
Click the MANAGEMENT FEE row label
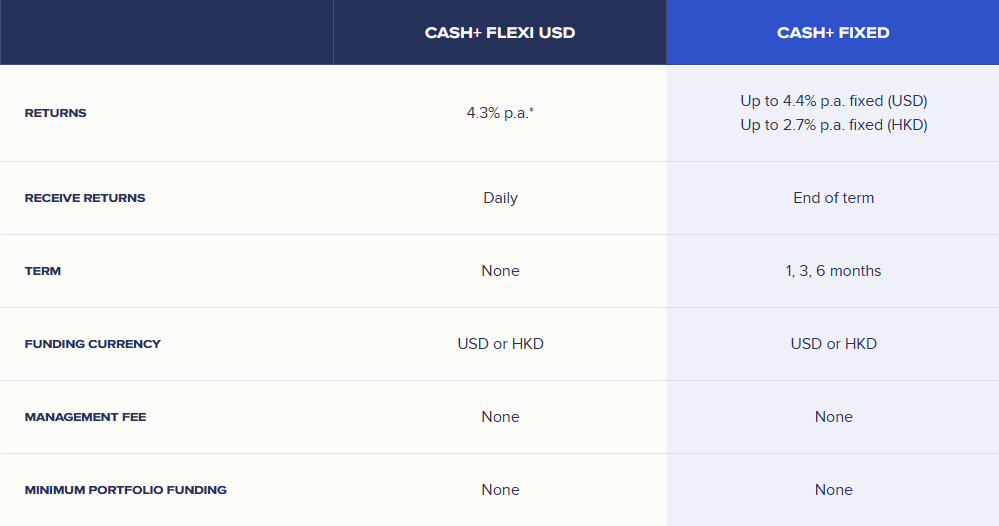(x=85, y=417)
